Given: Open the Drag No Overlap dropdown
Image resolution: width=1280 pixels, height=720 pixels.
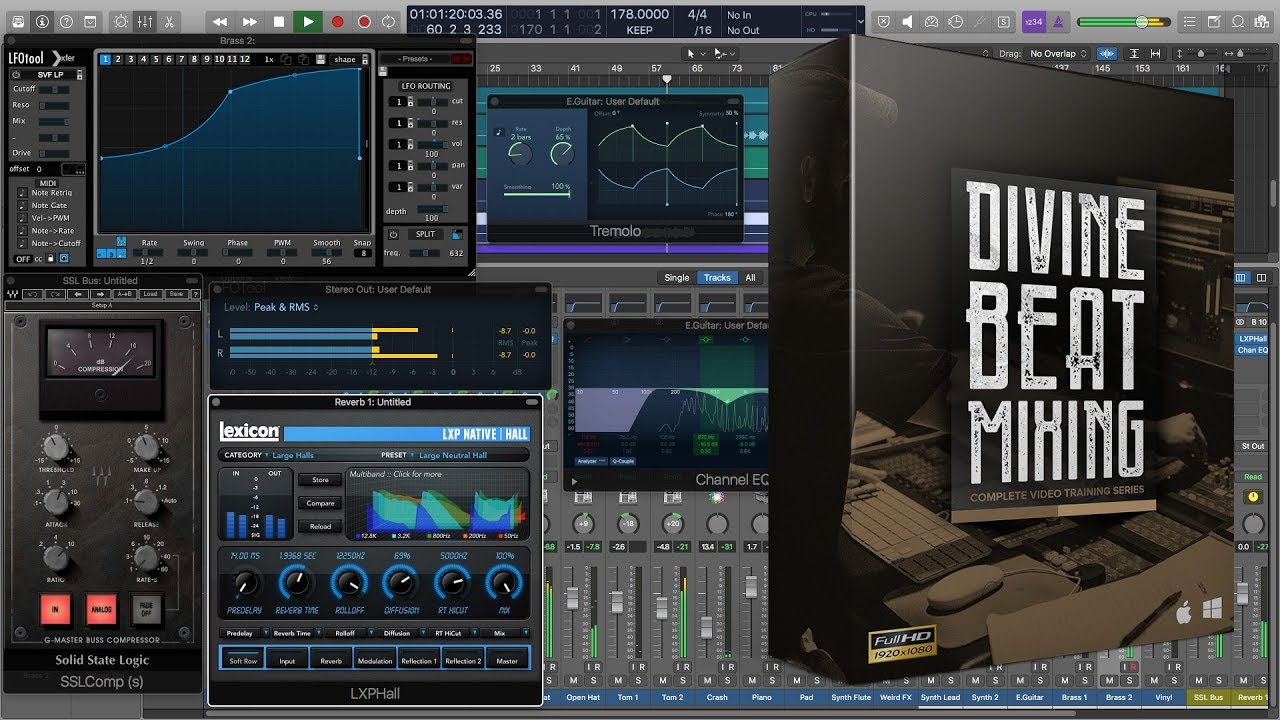Looking at the screenshot, I should [1059, 53].
